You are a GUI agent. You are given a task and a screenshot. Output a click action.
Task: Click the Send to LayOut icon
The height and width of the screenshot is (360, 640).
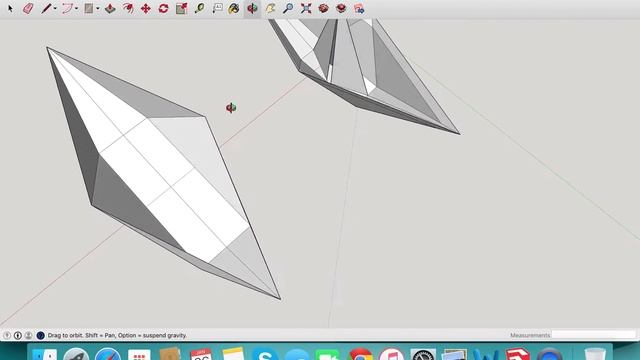click(x=359, y=8)
